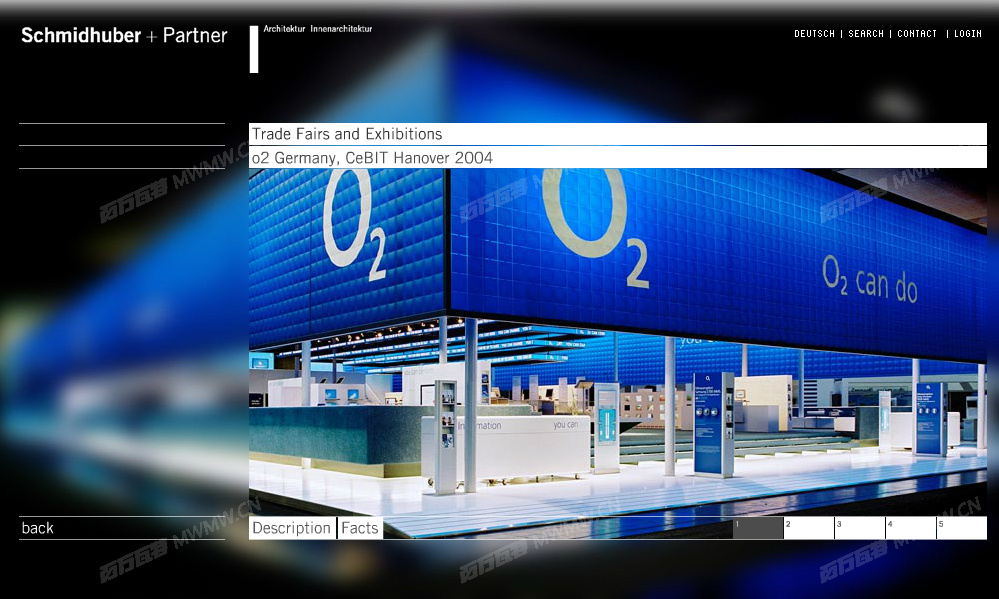Select image number 4 in pager
The width and height of the screenshot is (999, 599).
911,528
